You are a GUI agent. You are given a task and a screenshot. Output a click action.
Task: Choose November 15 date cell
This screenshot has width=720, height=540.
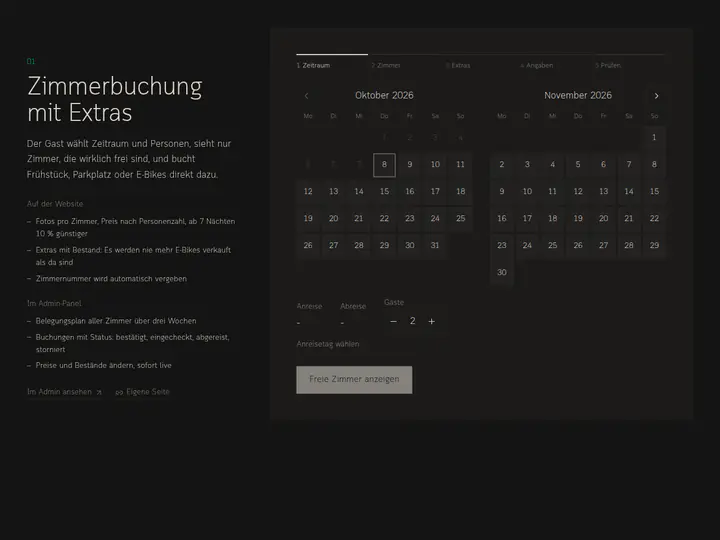654,191
